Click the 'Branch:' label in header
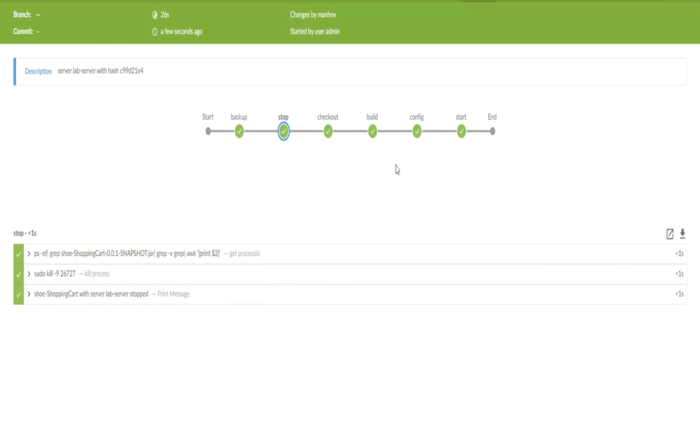This screenshot has height=438, width=700. (22, 15)
